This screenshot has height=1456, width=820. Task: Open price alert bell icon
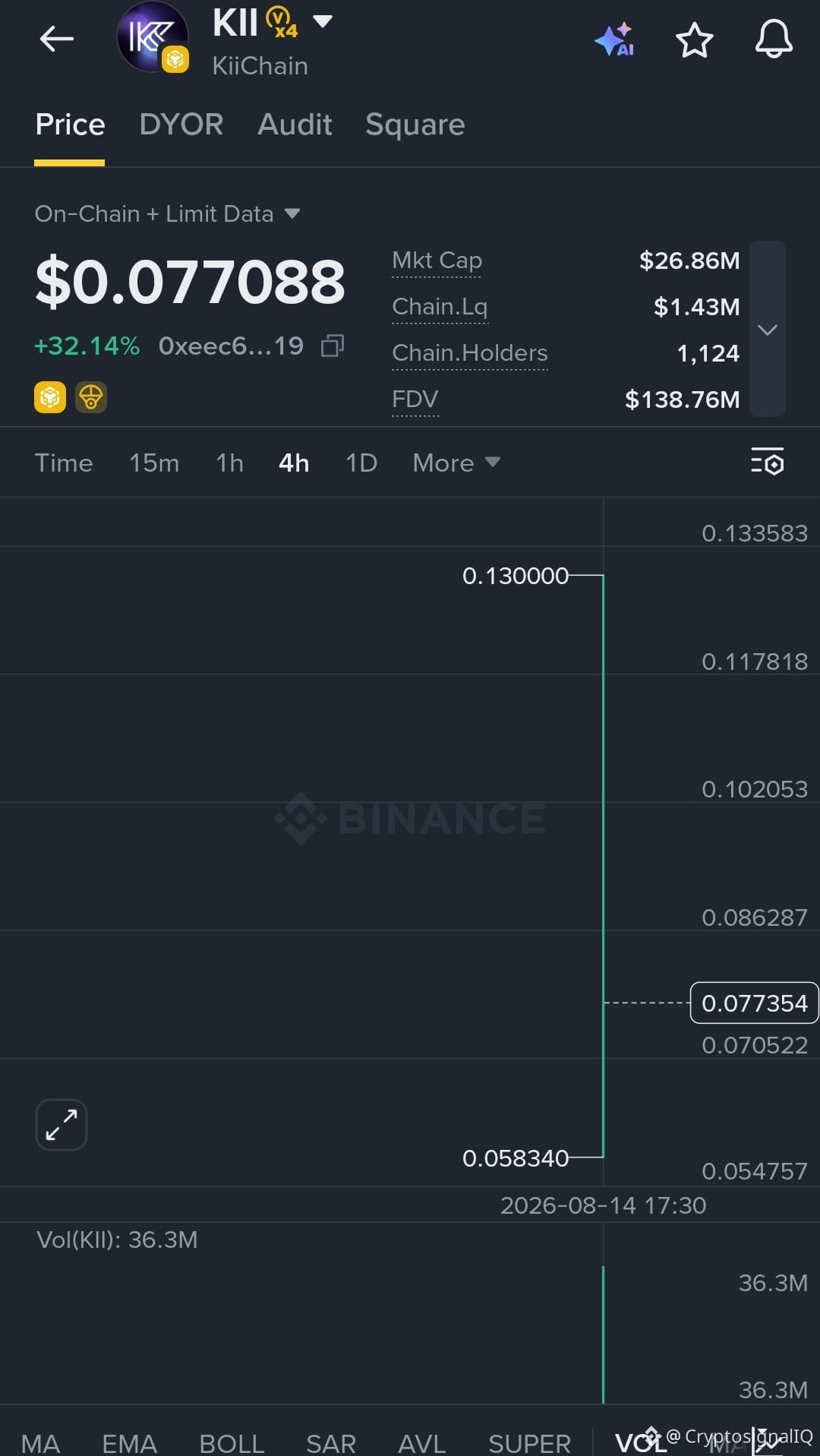point(774,39)
